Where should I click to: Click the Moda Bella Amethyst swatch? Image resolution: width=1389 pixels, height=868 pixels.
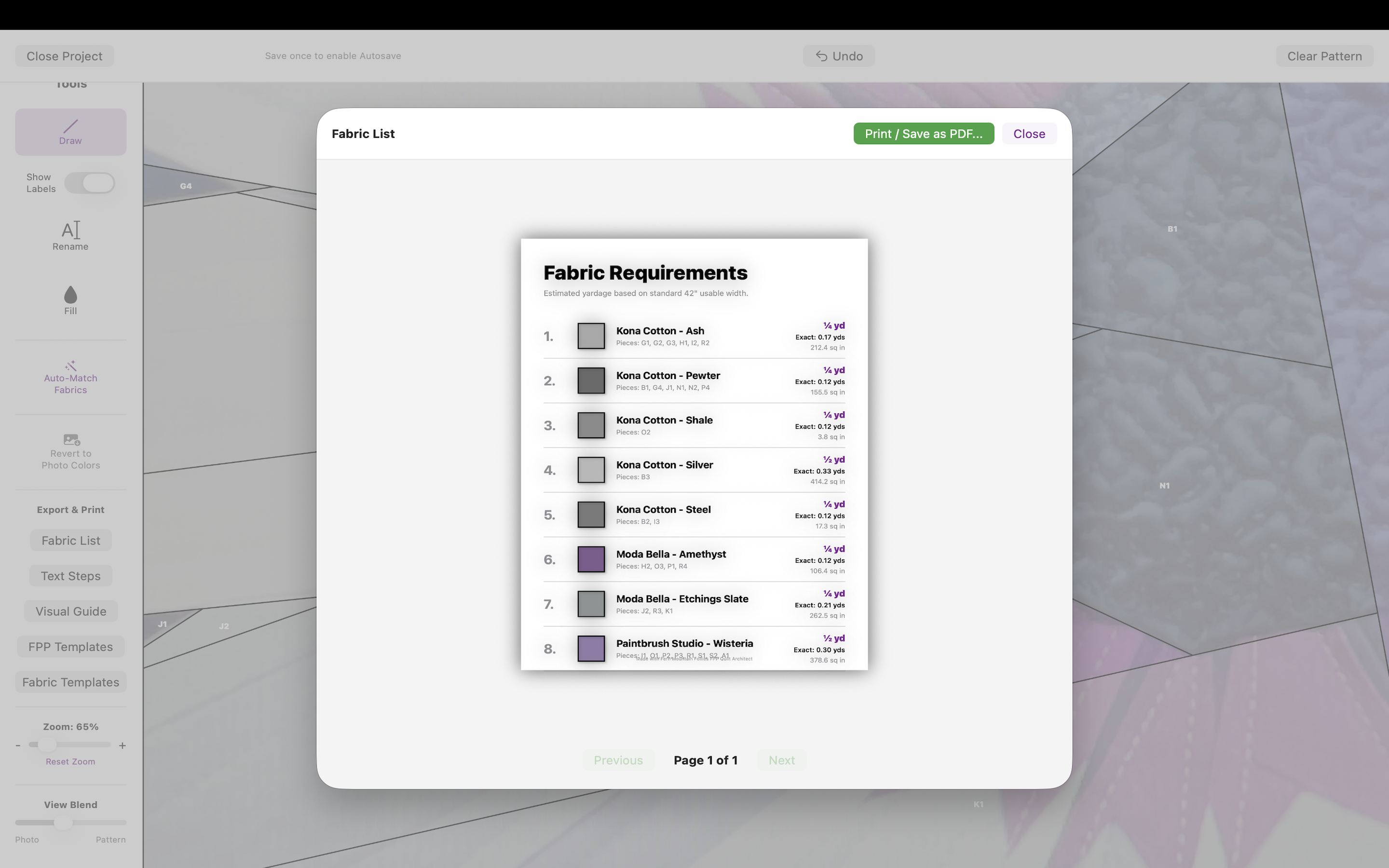591,559
